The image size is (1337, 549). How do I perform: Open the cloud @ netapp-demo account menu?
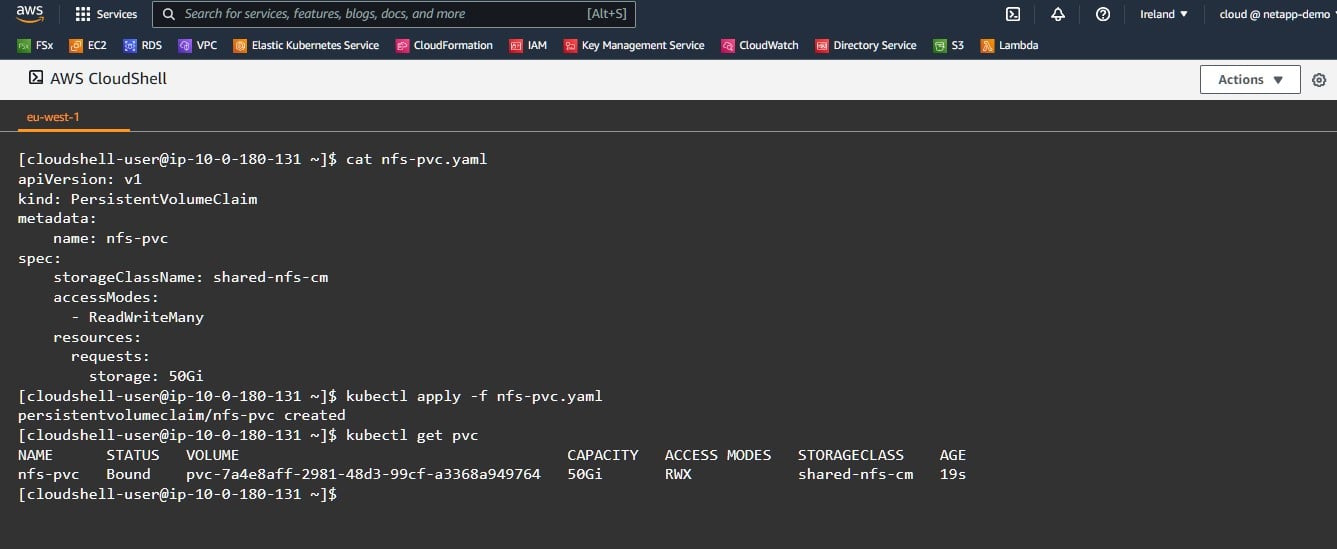[1273, 14]
